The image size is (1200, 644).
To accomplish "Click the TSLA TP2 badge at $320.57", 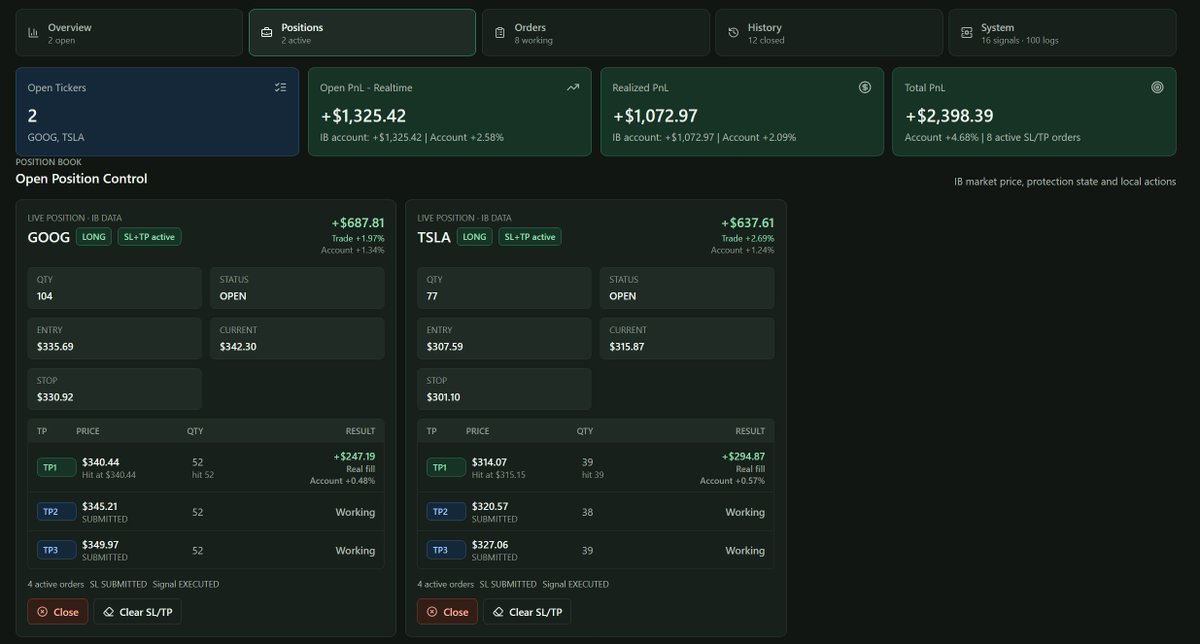I will [446, 512].
